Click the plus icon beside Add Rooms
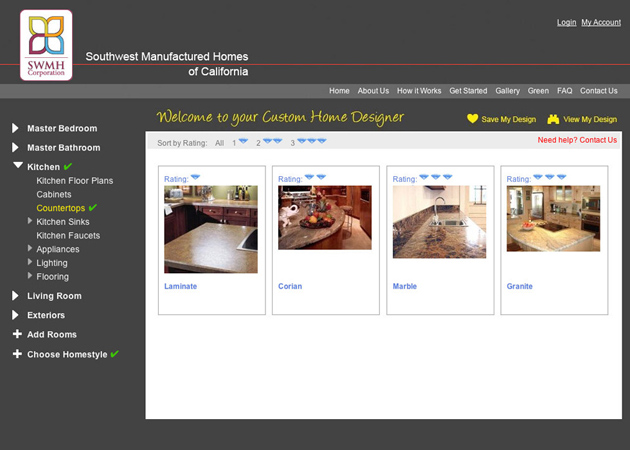 (17, 334)
